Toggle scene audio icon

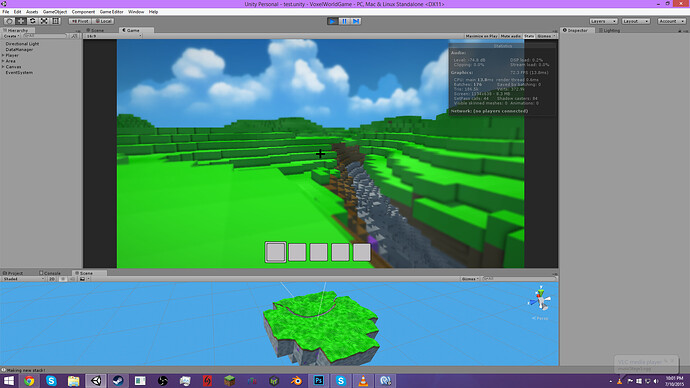72,279
